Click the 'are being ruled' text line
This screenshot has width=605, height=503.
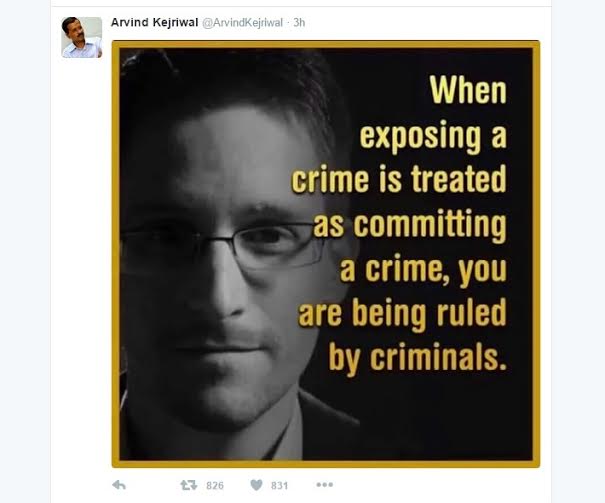tap(402, 314)
